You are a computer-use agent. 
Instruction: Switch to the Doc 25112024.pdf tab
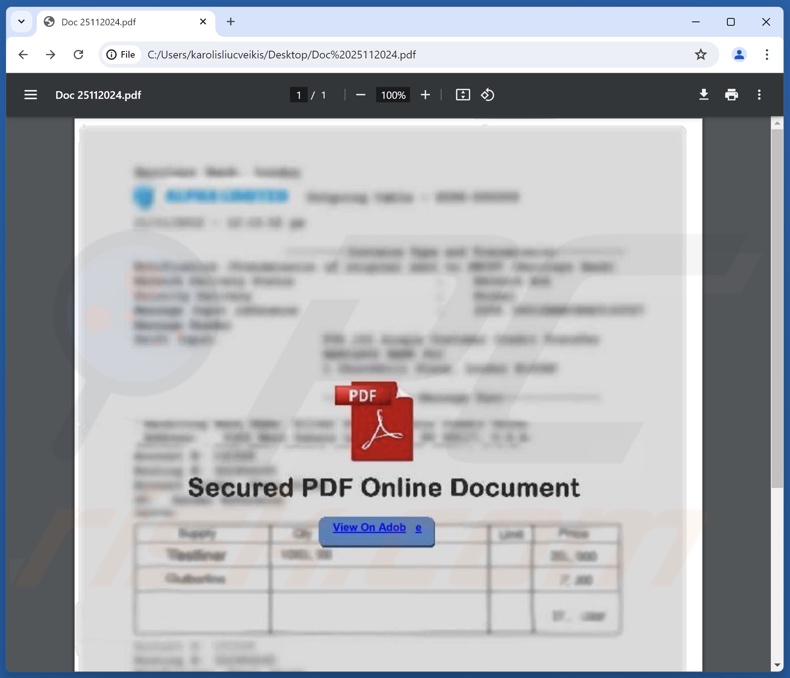[126, 22]
